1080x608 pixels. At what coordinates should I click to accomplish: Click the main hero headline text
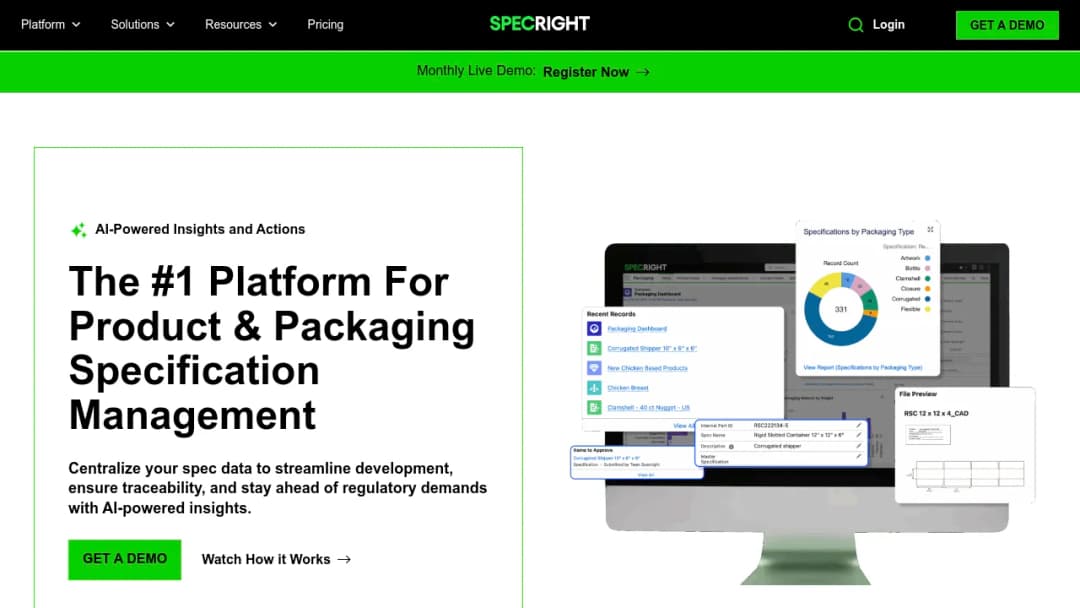272,348
